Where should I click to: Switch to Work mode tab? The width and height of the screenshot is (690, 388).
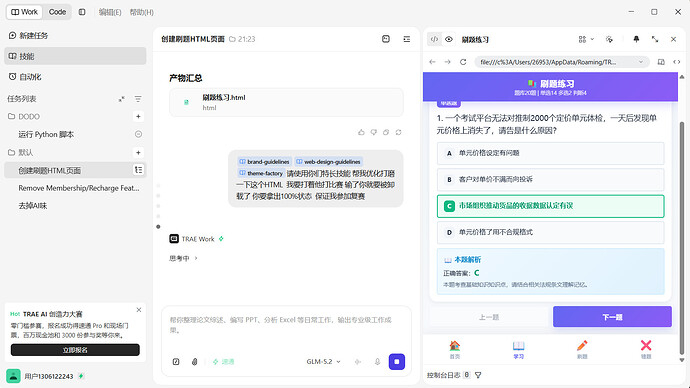[x=24, y=12]
